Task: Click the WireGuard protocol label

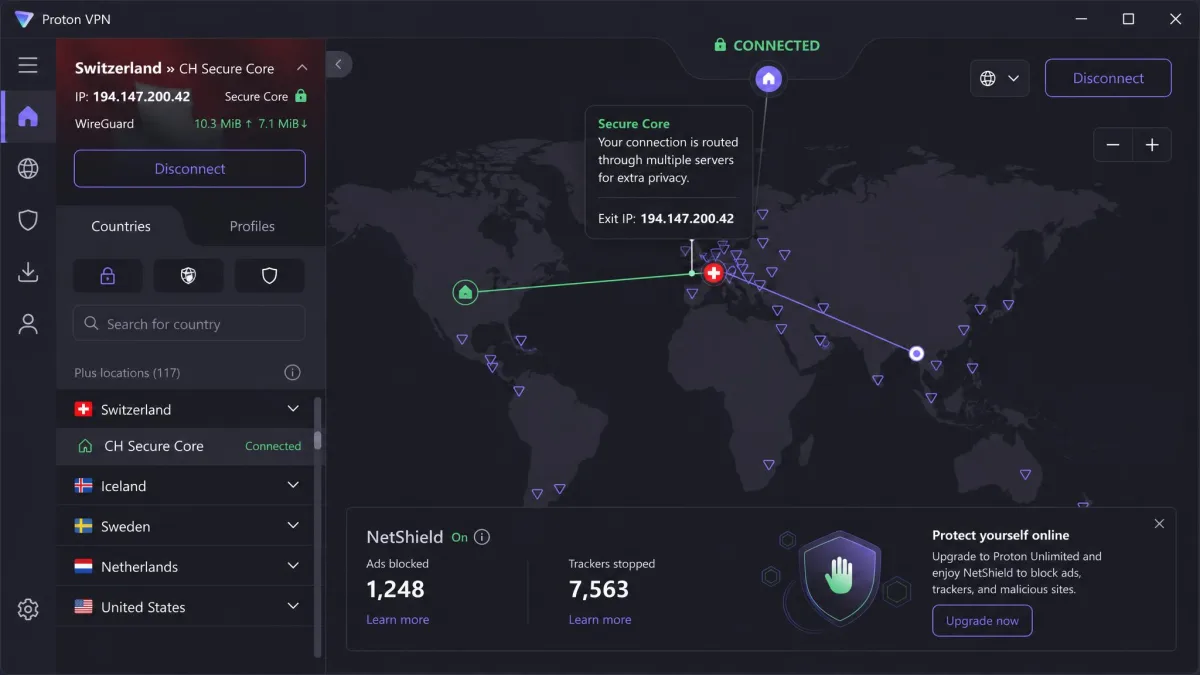Action: (105, 124)
